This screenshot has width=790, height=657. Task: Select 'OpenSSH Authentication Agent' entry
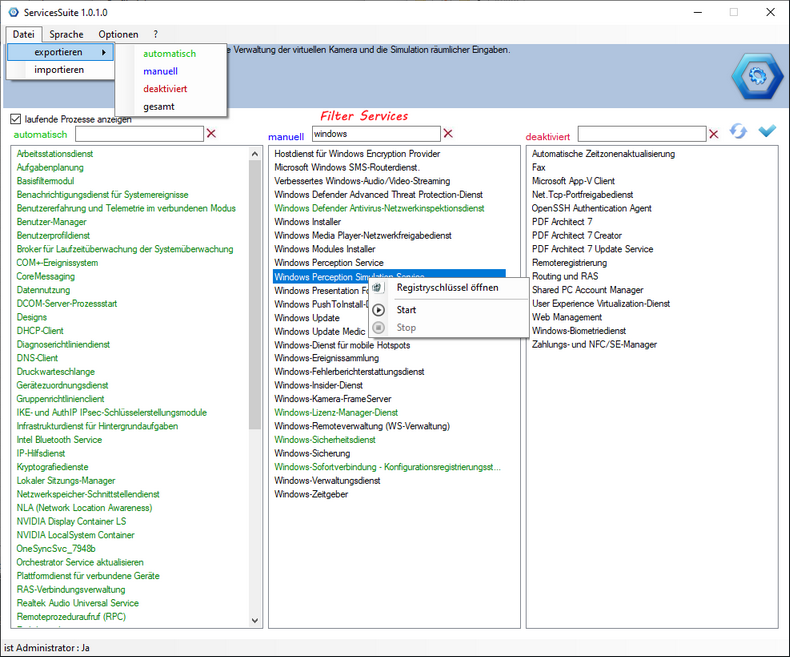591,208
